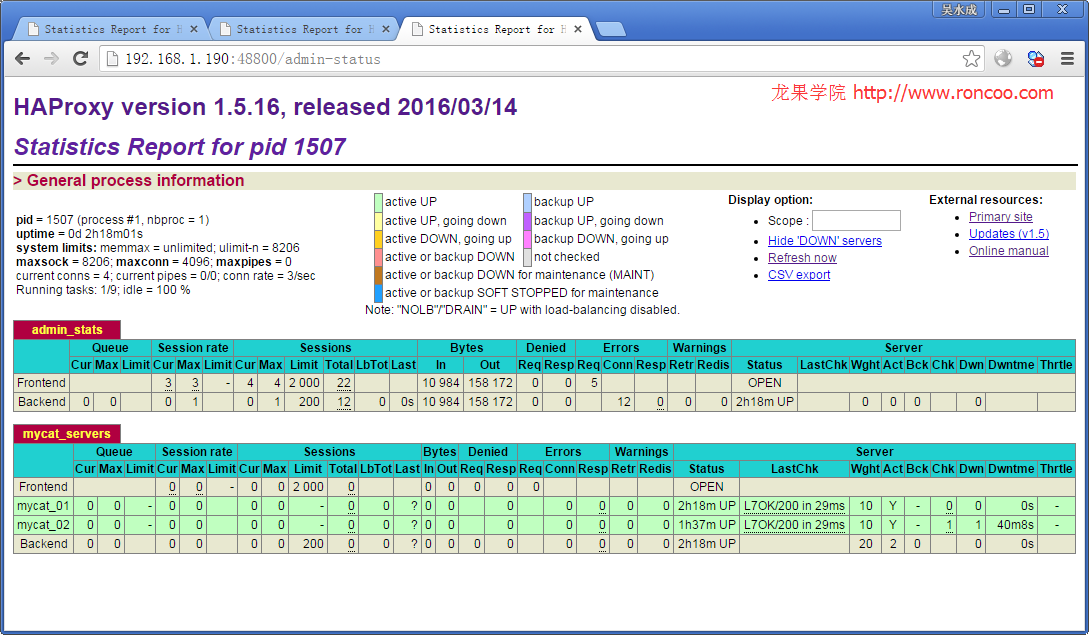Image resolution: width=1089 pixels, height=635 pixels.
Task: Open Updates (v1.5) link
Action: [x=1008, y=233]
